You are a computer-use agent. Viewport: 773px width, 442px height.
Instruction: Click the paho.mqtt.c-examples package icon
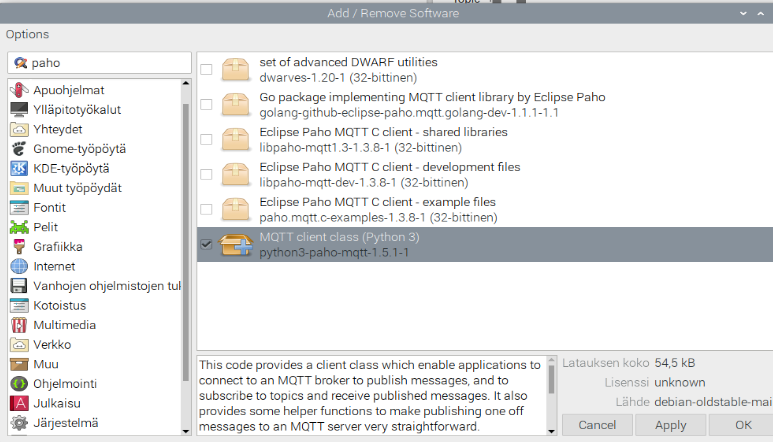click(235, 209)
